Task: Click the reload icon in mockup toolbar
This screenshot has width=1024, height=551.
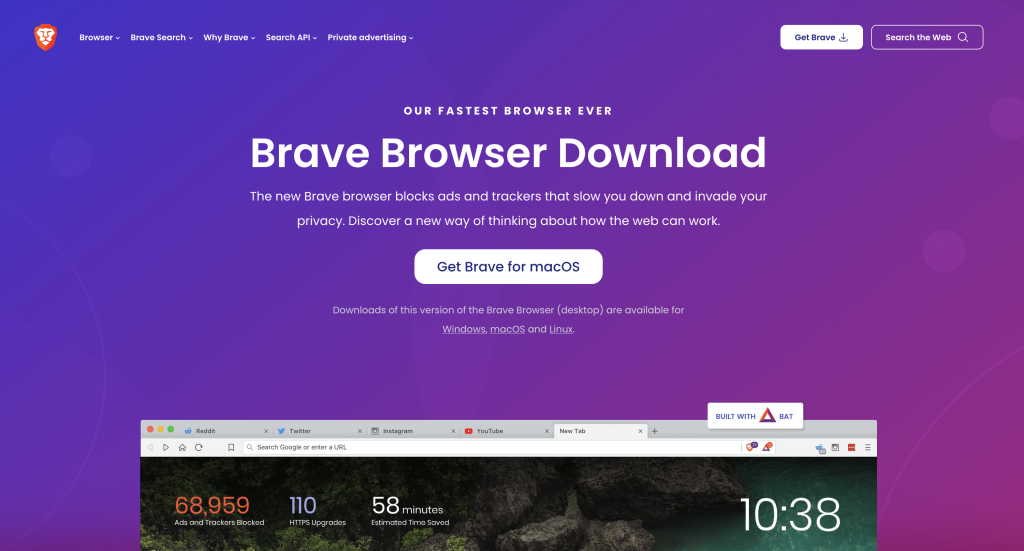Action: click(x=199, y=447)
